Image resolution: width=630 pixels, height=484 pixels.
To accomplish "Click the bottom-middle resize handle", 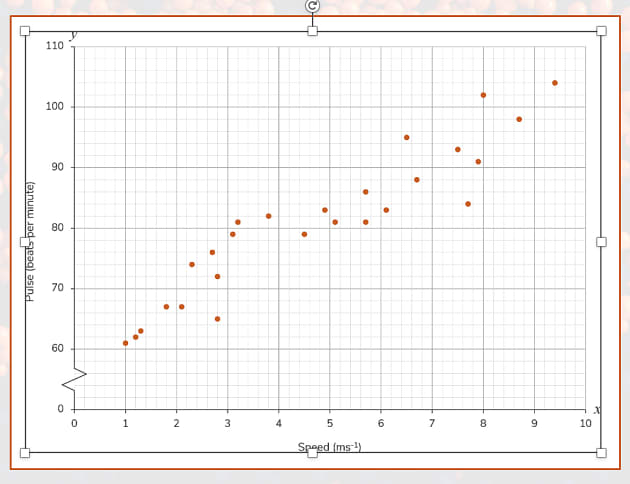I will [x=313, y=453].
